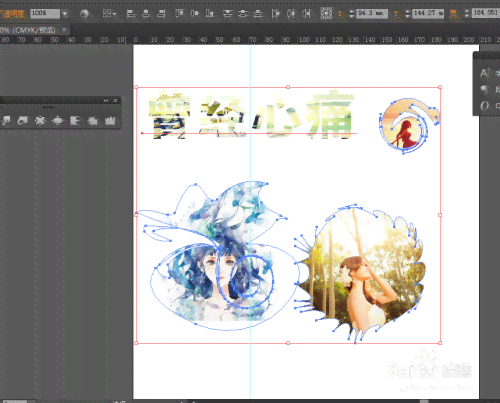Edit the X position field 94.3 mm
This screenshot has width=500, height=403.
(372, 14)
